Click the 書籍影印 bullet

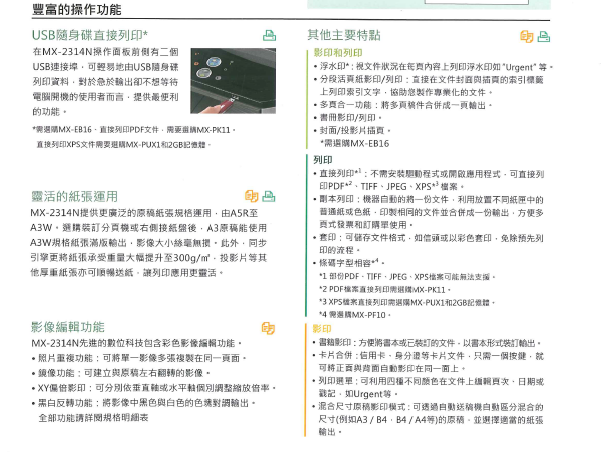(427, 343)
